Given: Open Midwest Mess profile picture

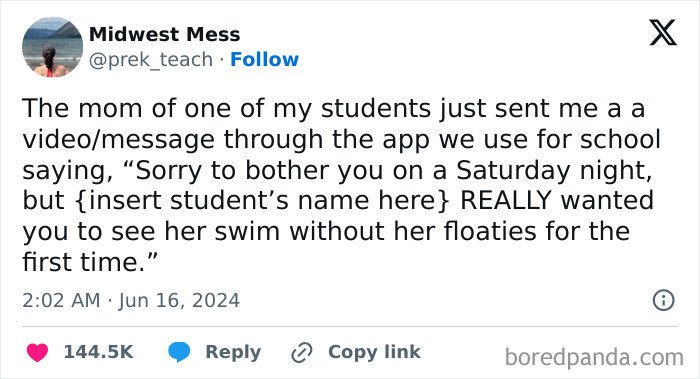Looking at the screenshot, I should 53,47.
